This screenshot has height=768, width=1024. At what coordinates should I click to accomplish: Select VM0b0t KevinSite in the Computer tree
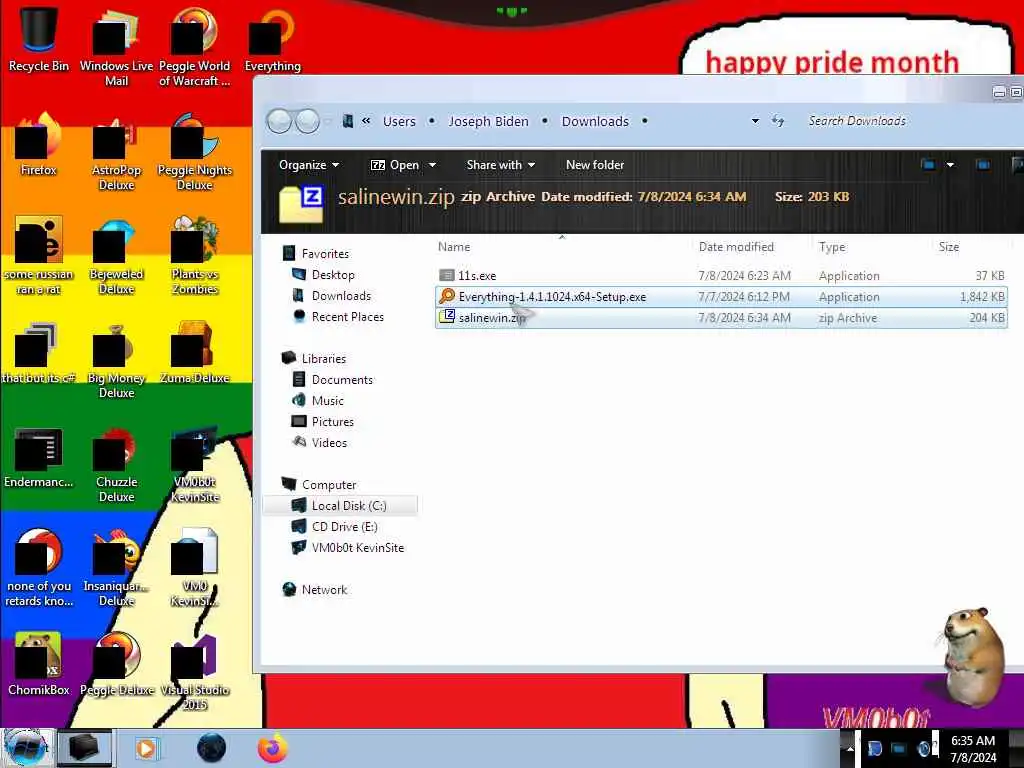tap(357, 547)
